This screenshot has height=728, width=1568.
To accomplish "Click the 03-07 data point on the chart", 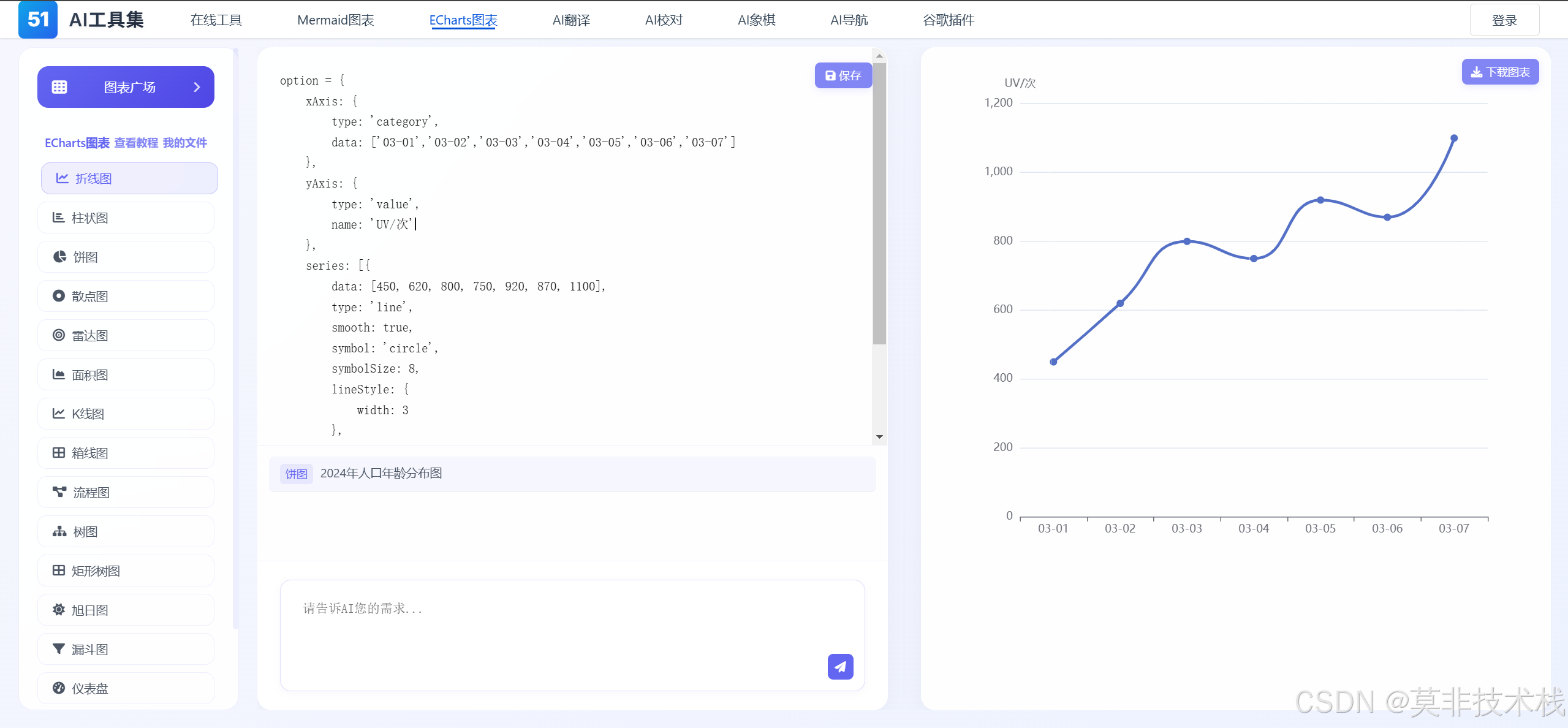I will coord(1453,138).
